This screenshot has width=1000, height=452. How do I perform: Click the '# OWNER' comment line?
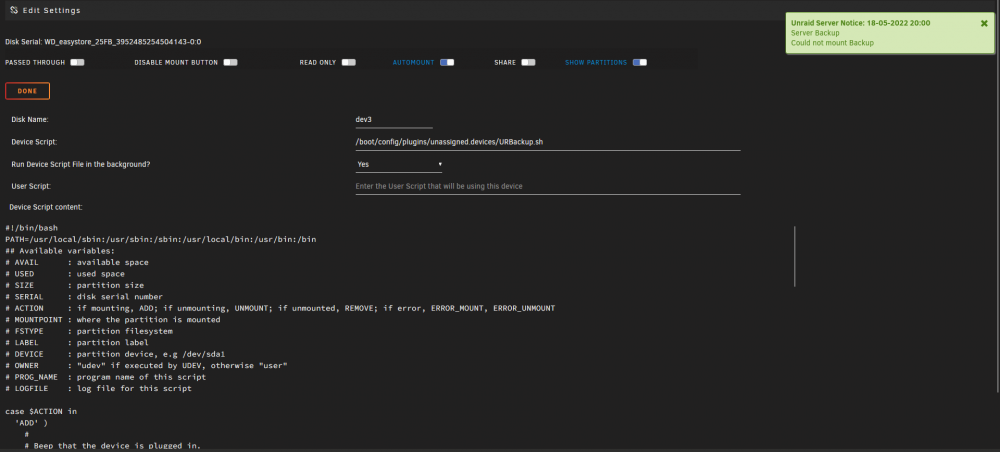[147, 365]
